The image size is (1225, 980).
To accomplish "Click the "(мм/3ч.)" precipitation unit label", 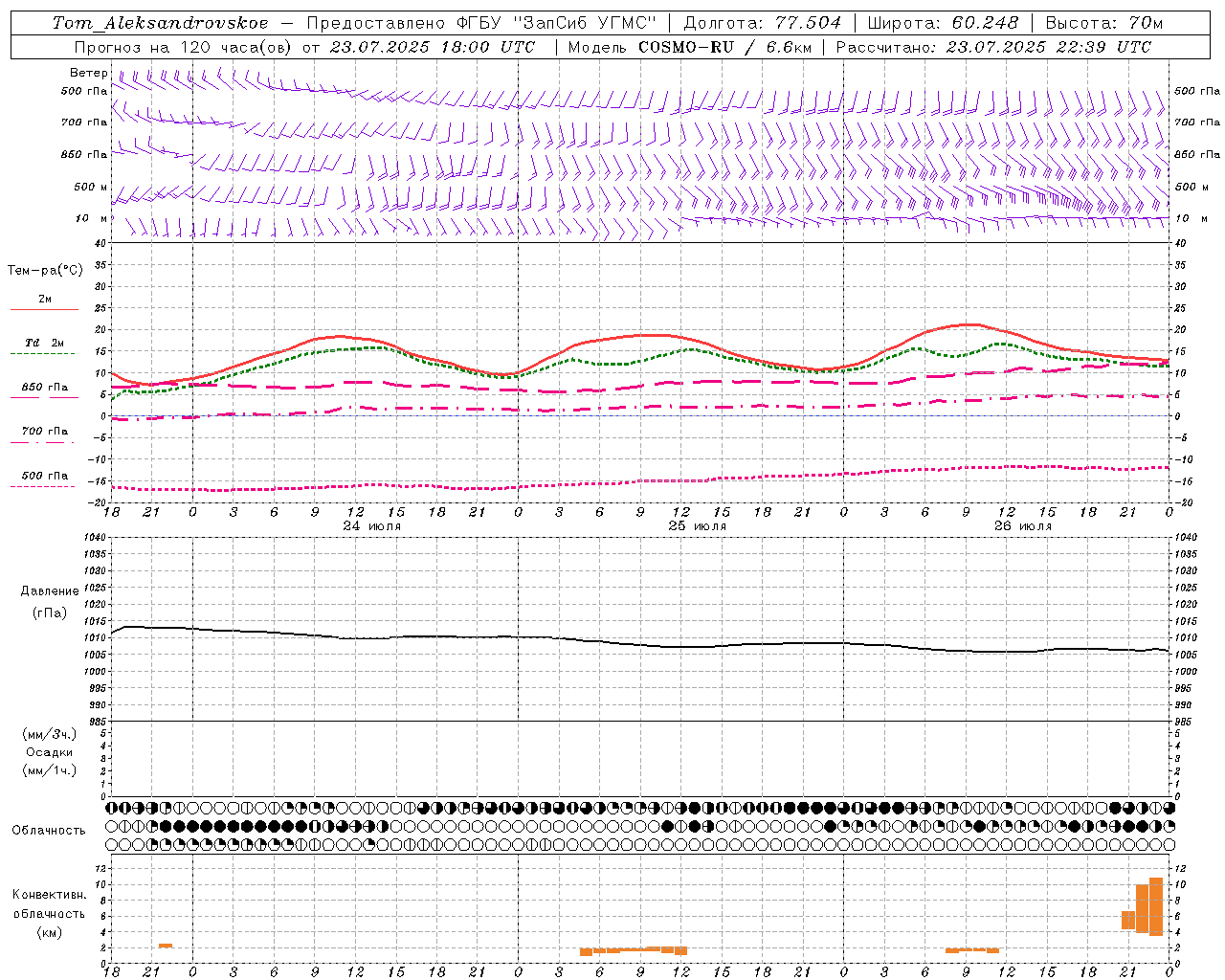I will point(50,734).
